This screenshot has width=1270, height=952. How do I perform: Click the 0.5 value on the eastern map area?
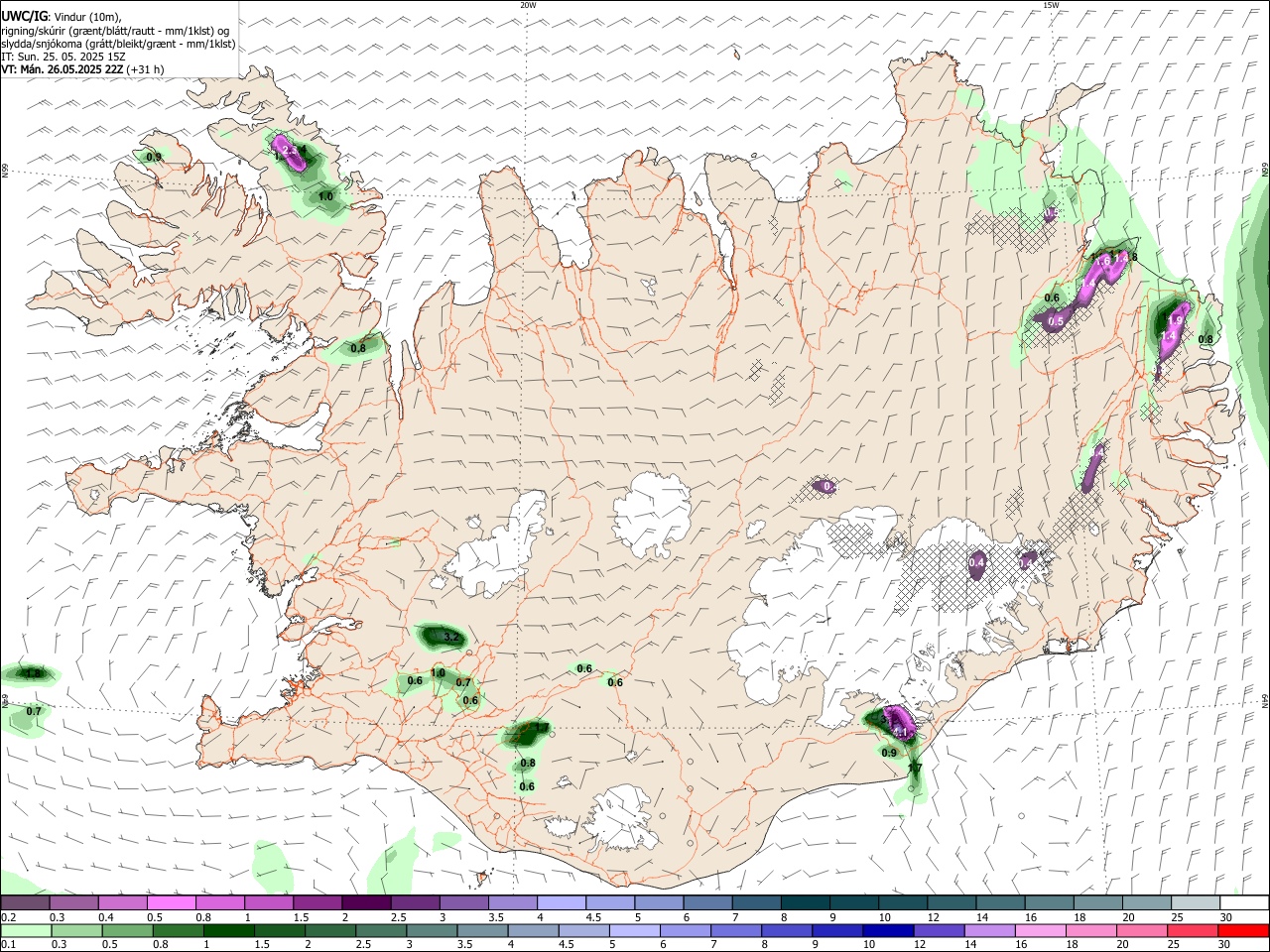1056,321
